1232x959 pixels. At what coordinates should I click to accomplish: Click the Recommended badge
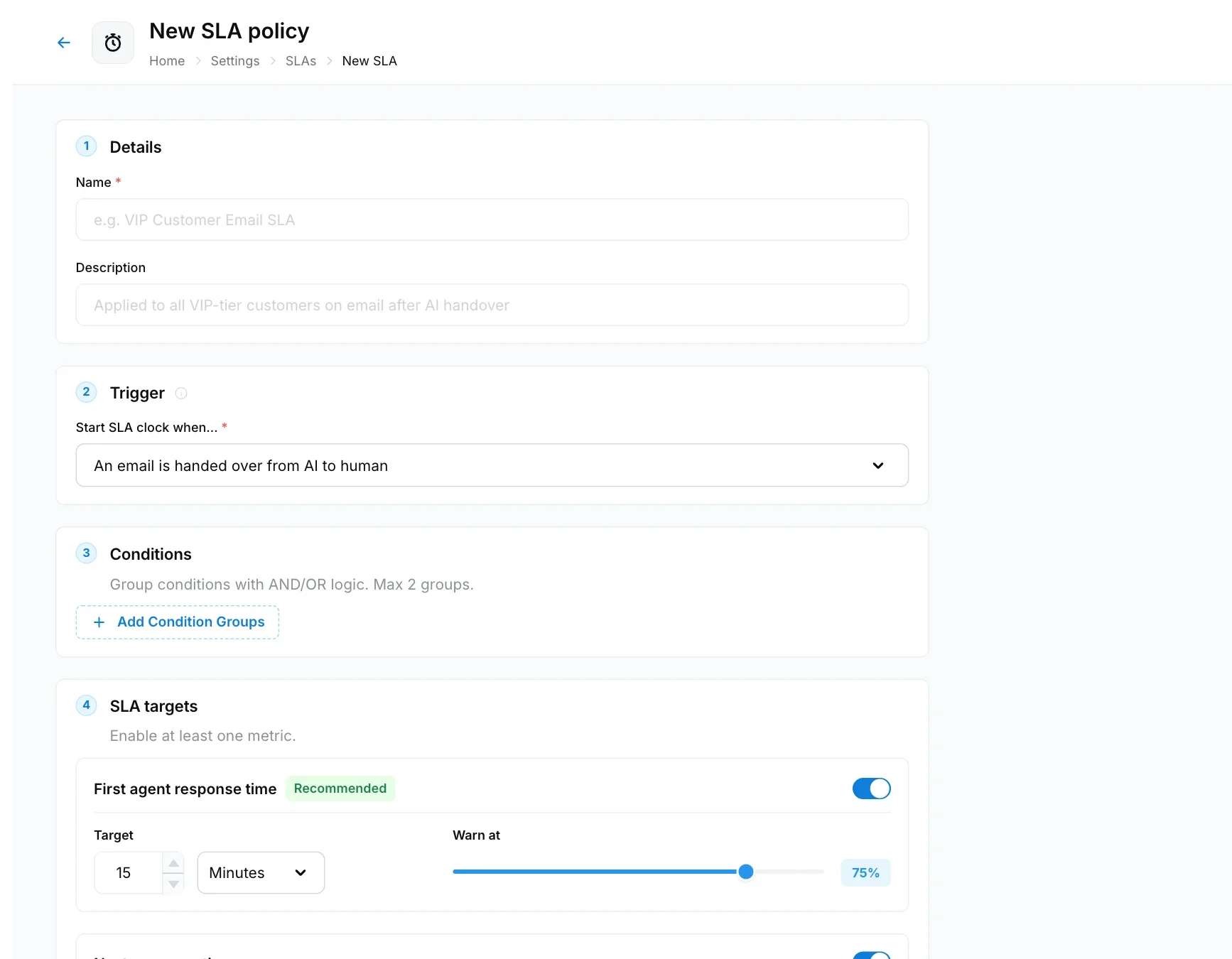coord(340,789)
